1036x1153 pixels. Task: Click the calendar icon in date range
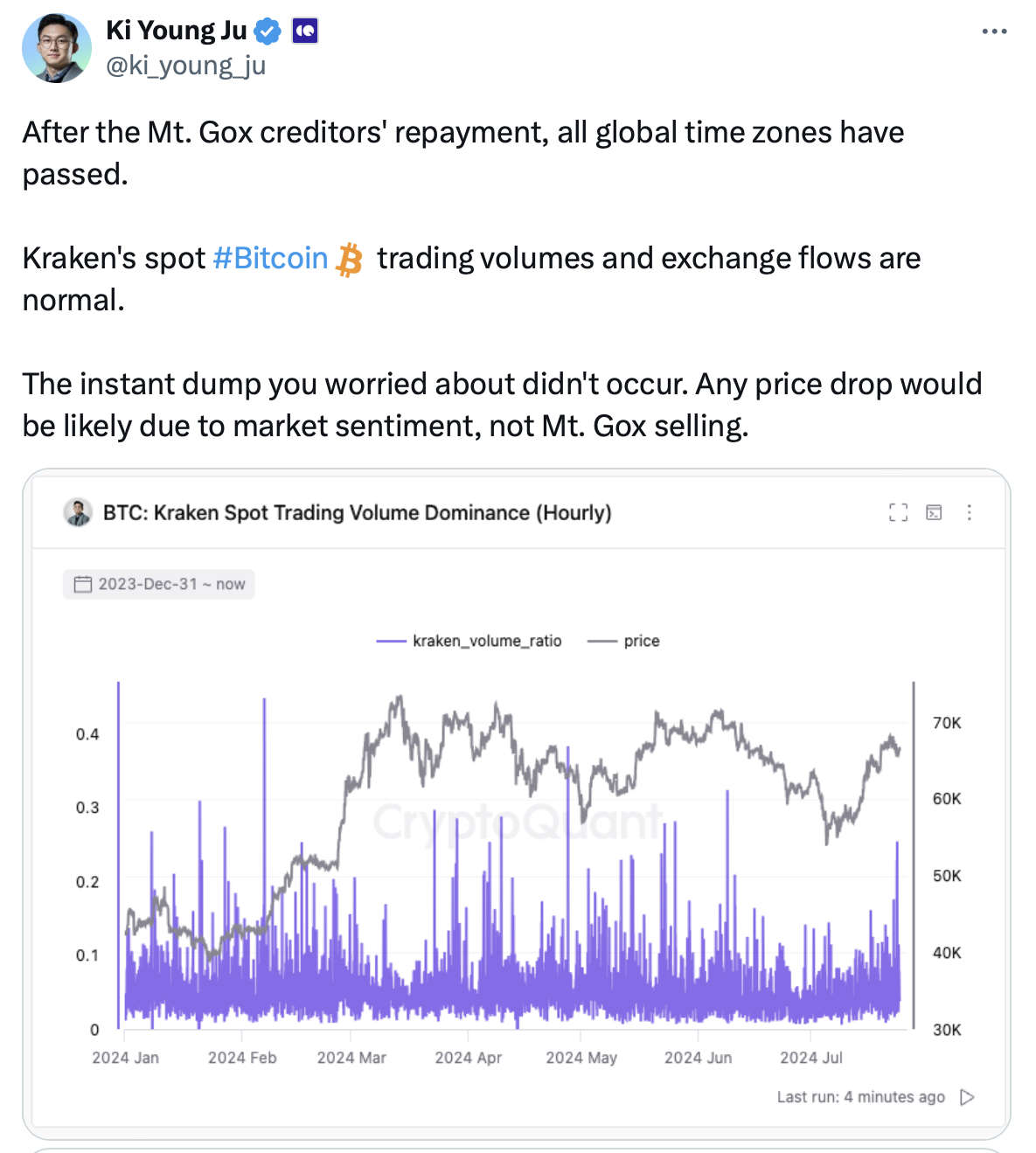(x=83, y=584)
